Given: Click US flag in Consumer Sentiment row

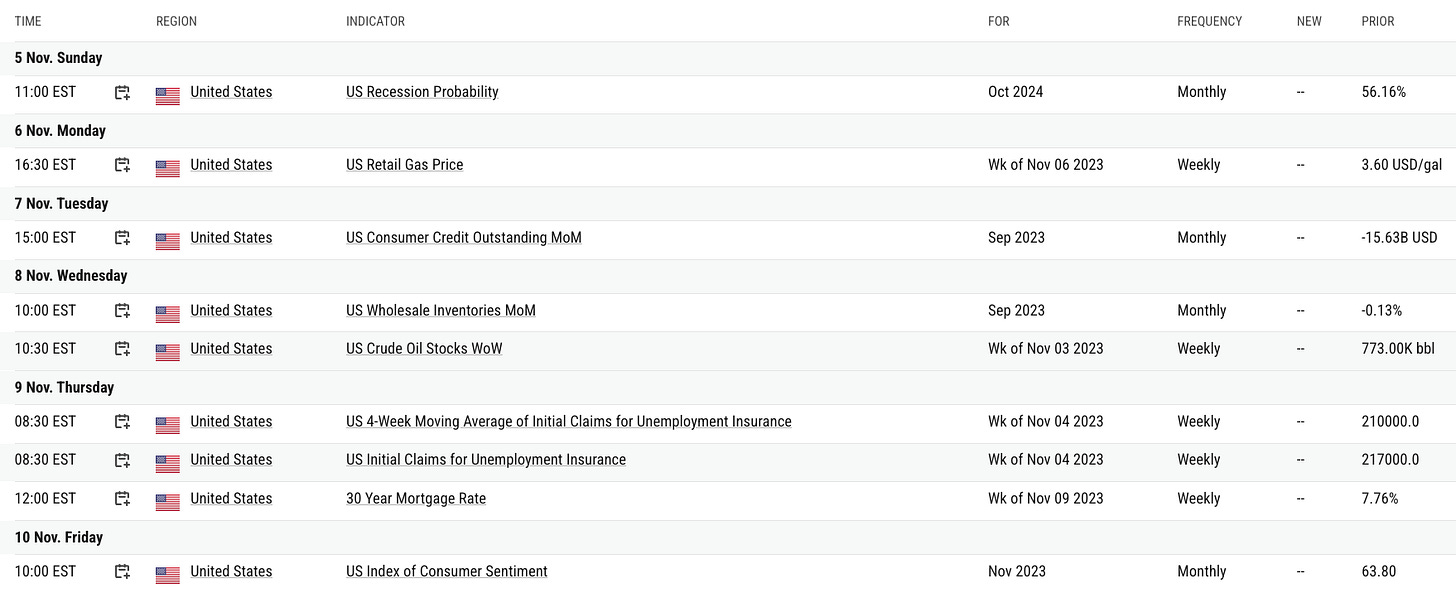Looking at the screenshot, I should click(168, 576).
